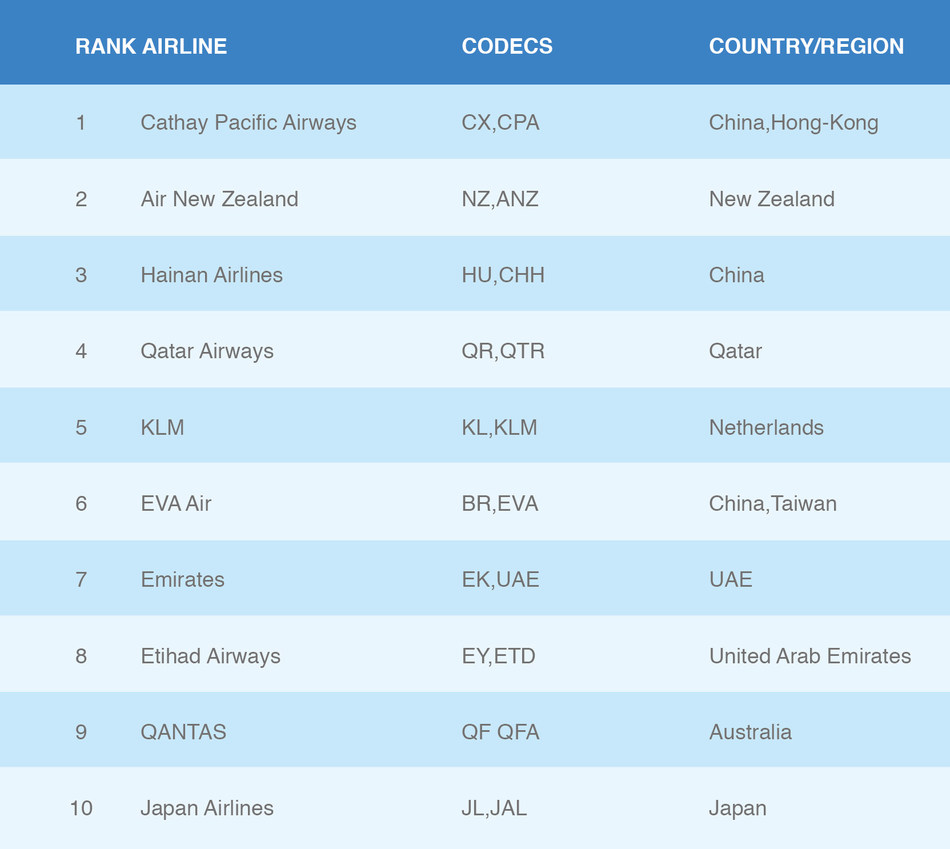Click Hainan Airlines in the list
950x849 pixels.
(x=211, y=275)
